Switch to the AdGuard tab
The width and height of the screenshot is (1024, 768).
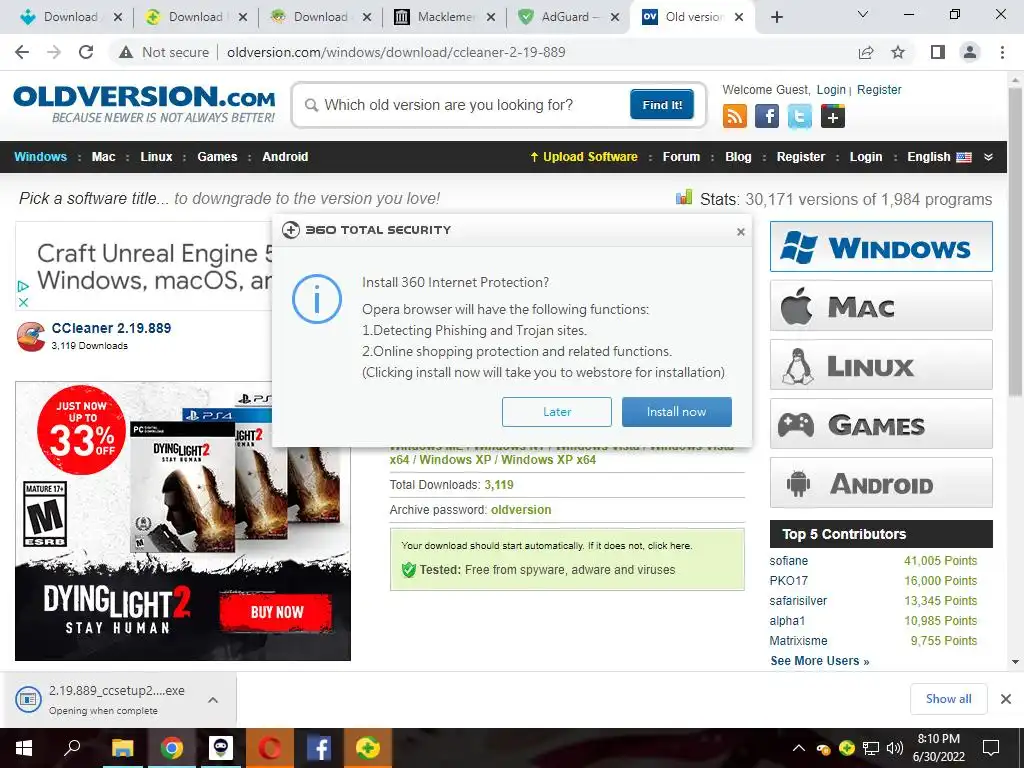570,17
